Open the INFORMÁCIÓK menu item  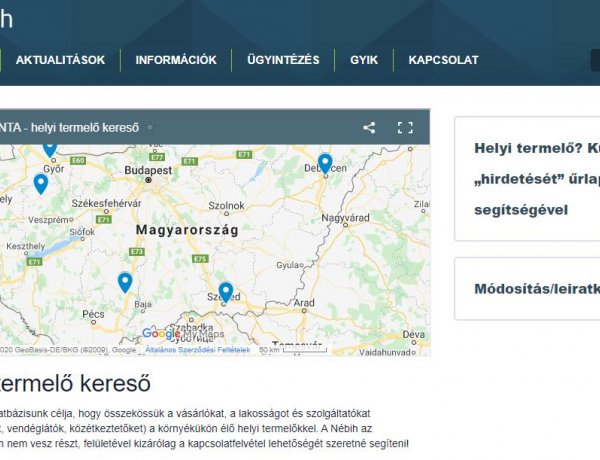176,60
